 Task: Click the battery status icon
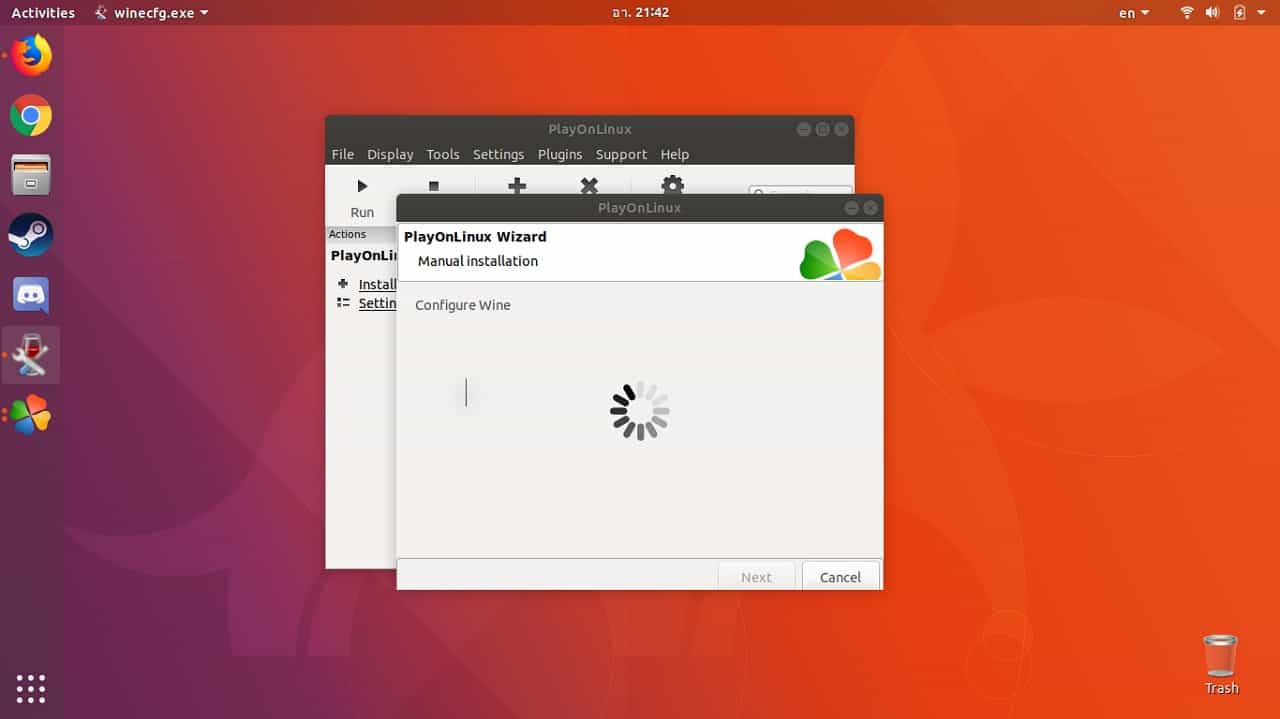tap(1240, 13)
